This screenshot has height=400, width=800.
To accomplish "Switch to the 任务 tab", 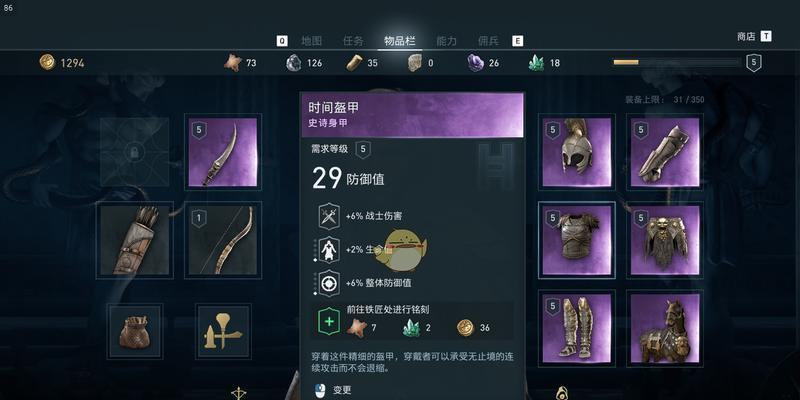I will tap(354, 41).
